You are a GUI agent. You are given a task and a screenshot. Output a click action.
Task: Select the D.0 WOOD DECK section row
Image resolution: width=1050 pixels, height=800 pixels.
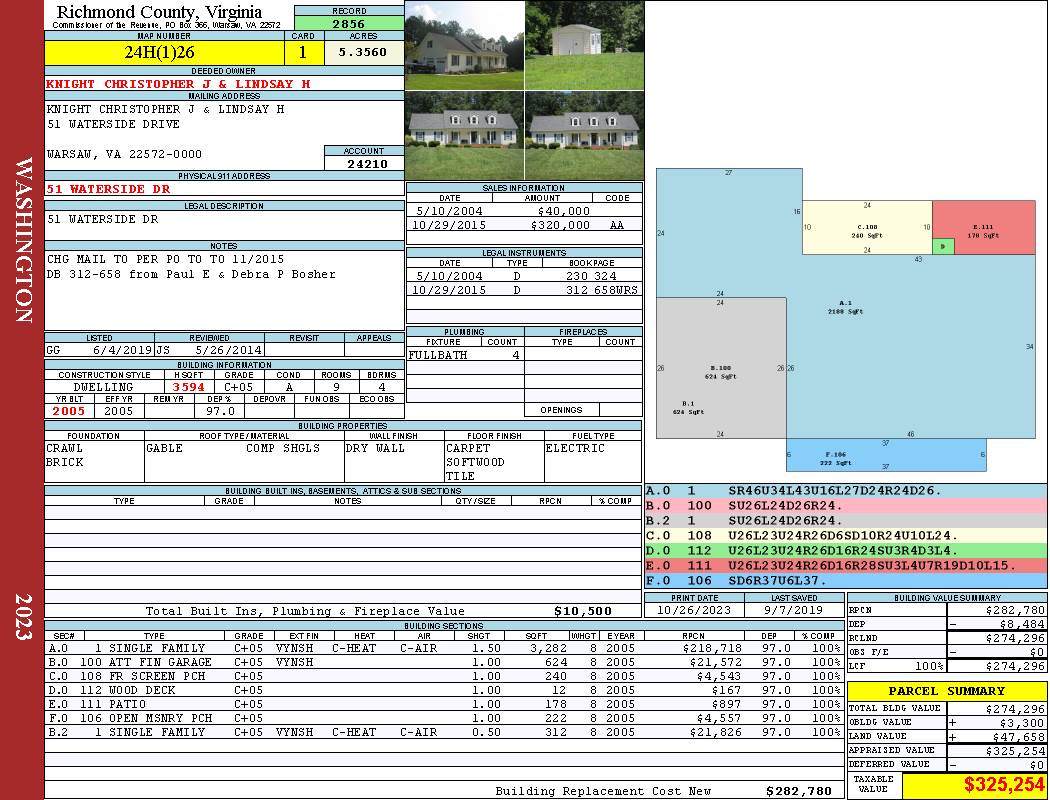(x=444, y=690)
